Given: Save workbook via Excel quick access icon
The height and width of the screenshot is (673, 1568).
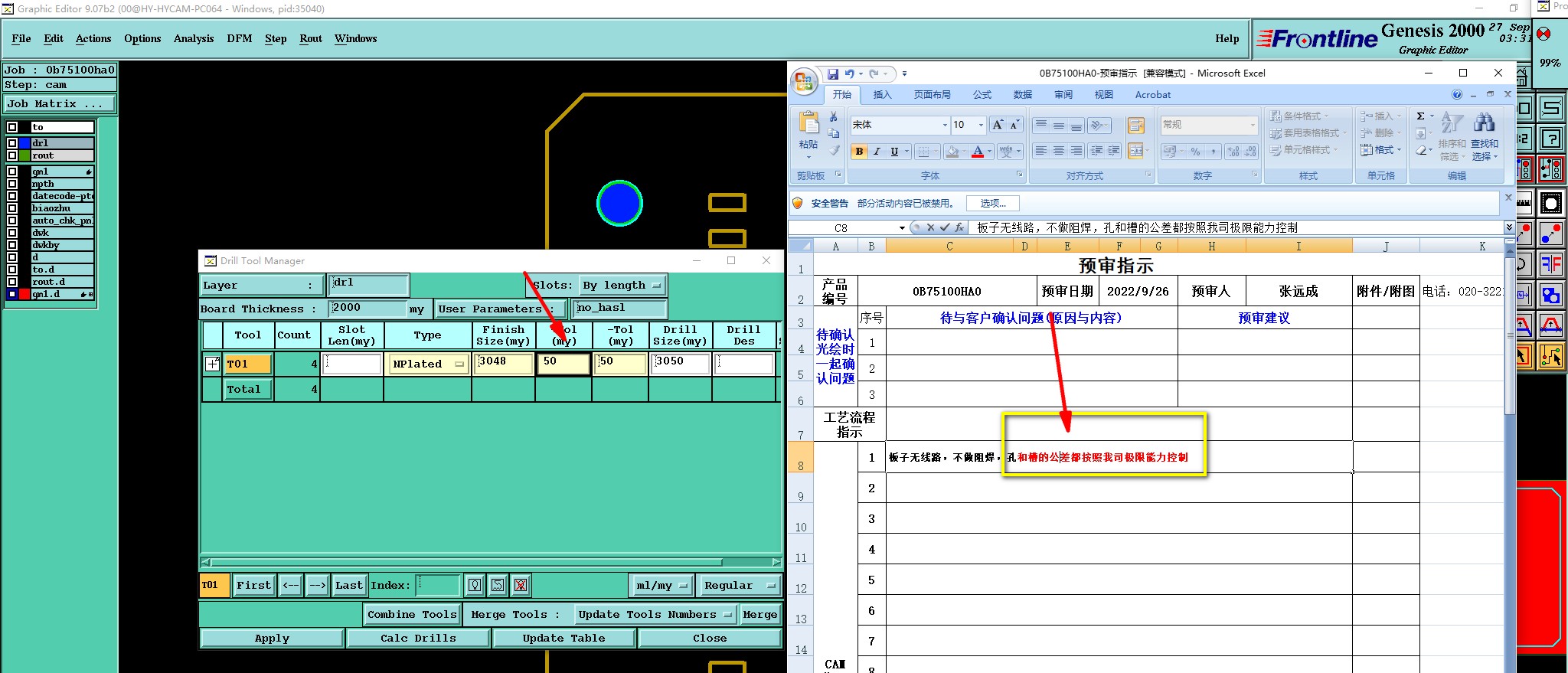Looking at the screenshot, I should pos(833,74).
